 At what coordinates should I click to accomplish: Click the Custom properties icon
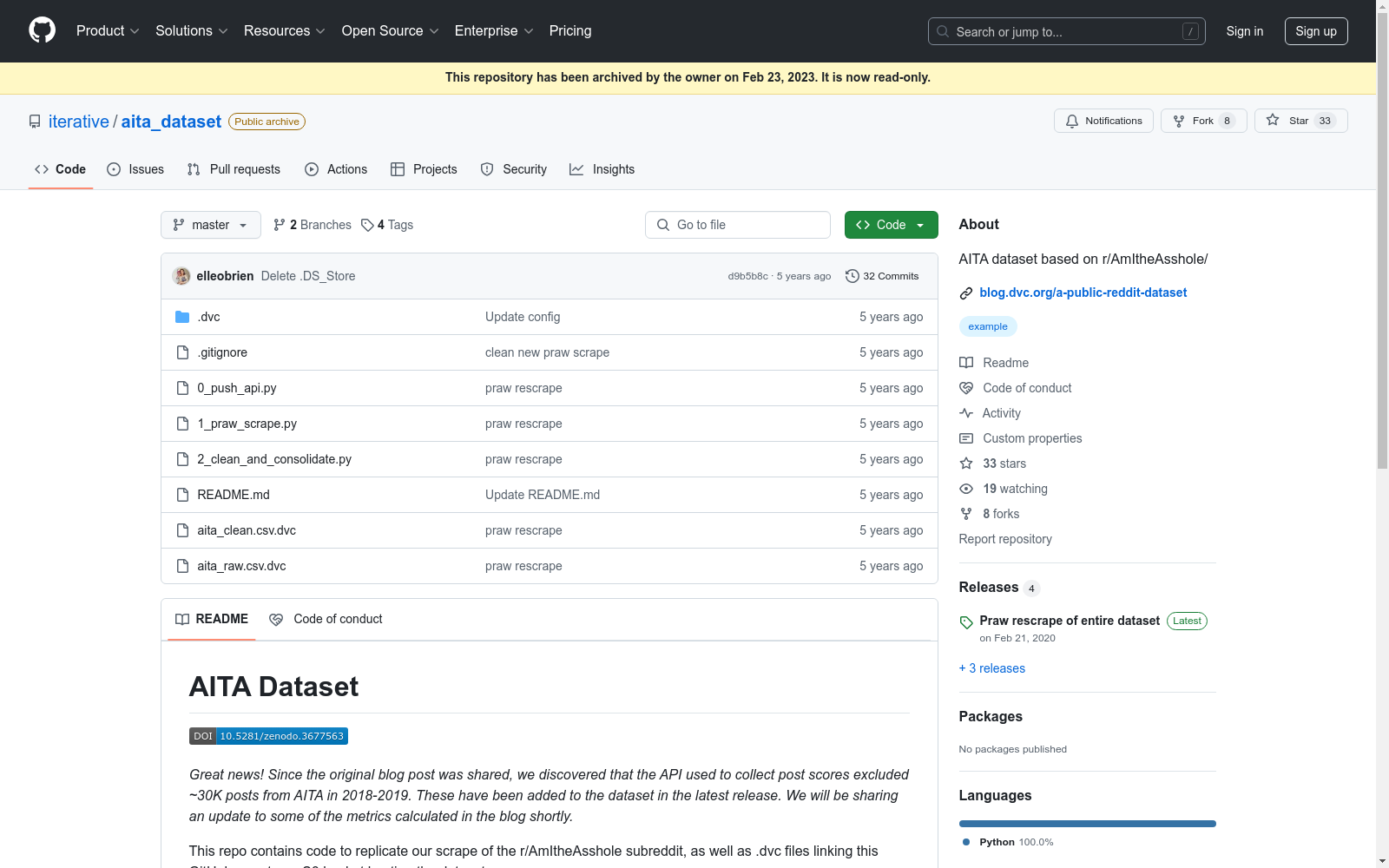pos(966,438)
